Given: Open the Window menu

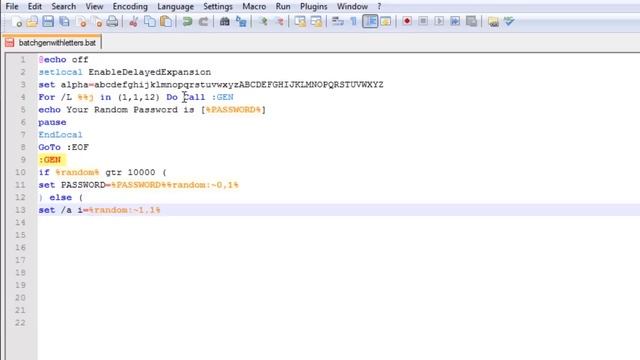Looking at the screenshot, I should pos(352,7).
